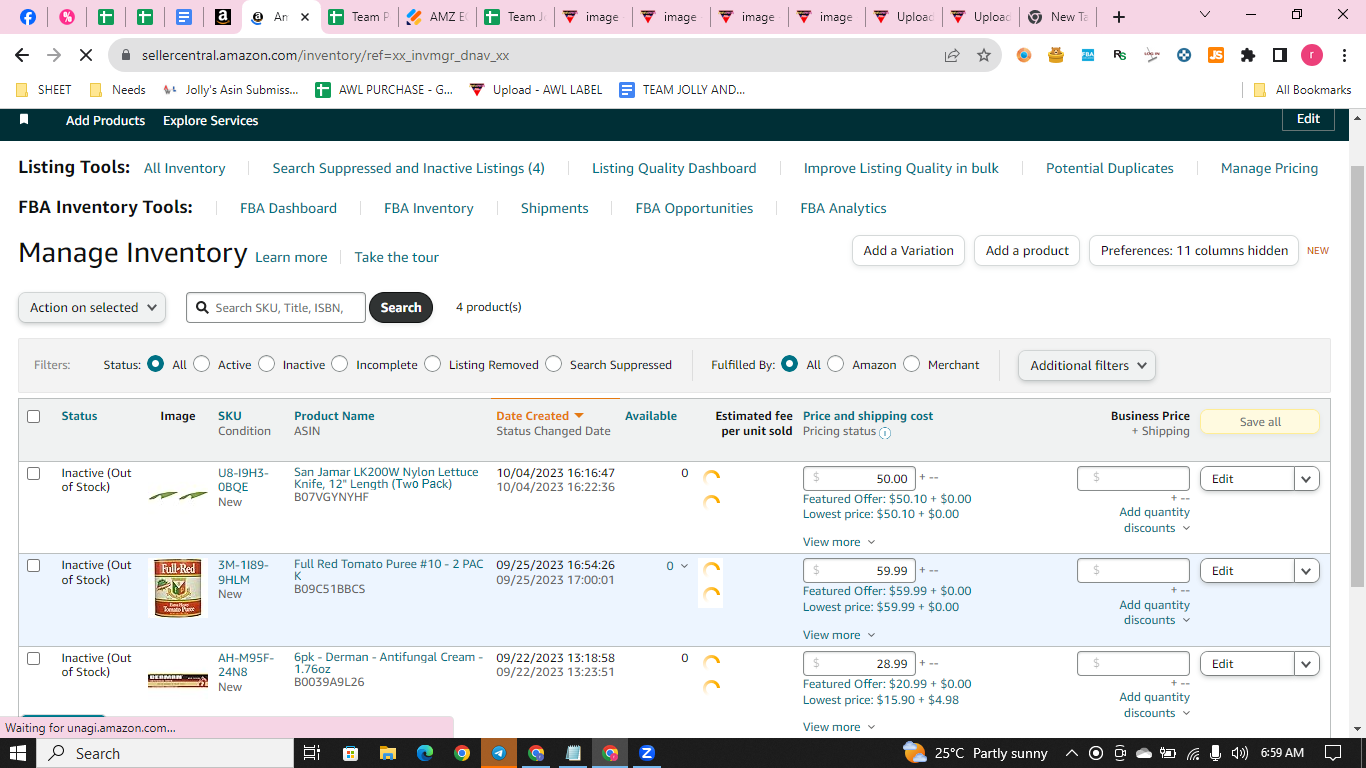Click the $50.00 price field
Viewport: 1366px width, 768px height.
[860, 479]
